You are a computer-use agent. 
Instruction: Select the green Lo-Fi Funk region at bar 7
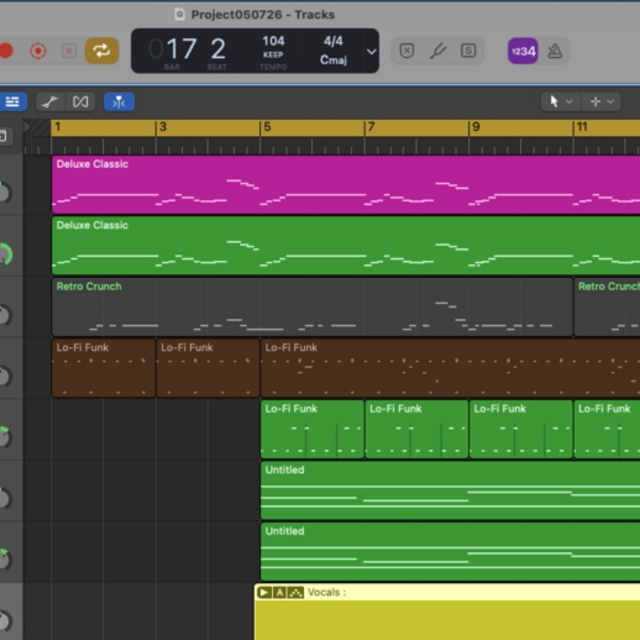417,429
